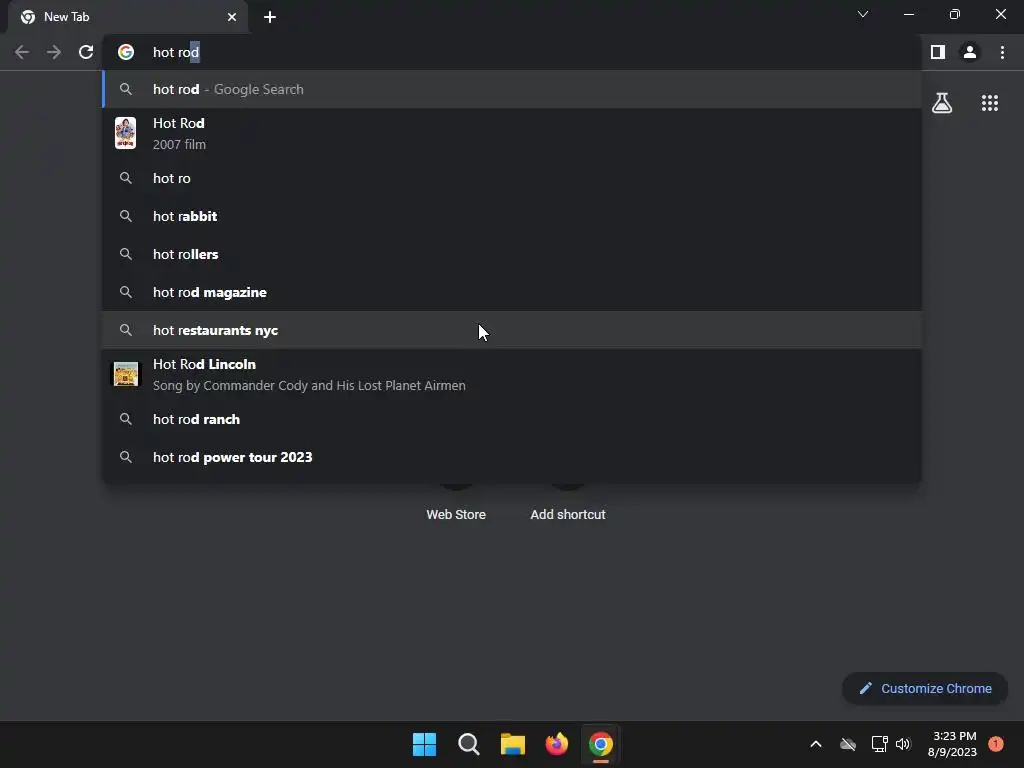Click the Google logo in the address bar
The image size is (1024, 768).
pyautogui.click(x=126, y=52)
